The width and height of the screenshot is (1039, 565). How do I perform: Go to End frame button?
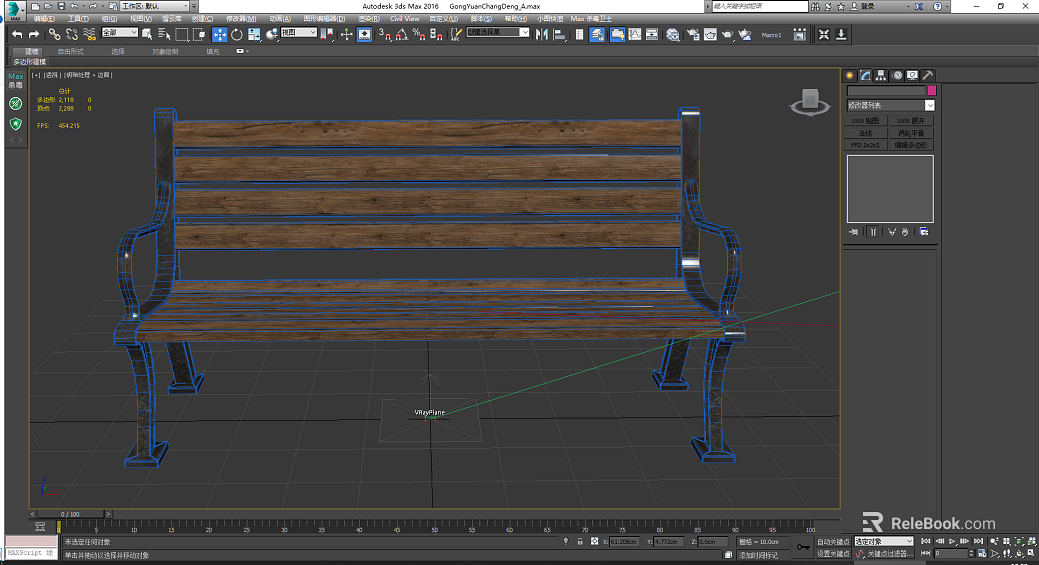click(x=979, y=541)
